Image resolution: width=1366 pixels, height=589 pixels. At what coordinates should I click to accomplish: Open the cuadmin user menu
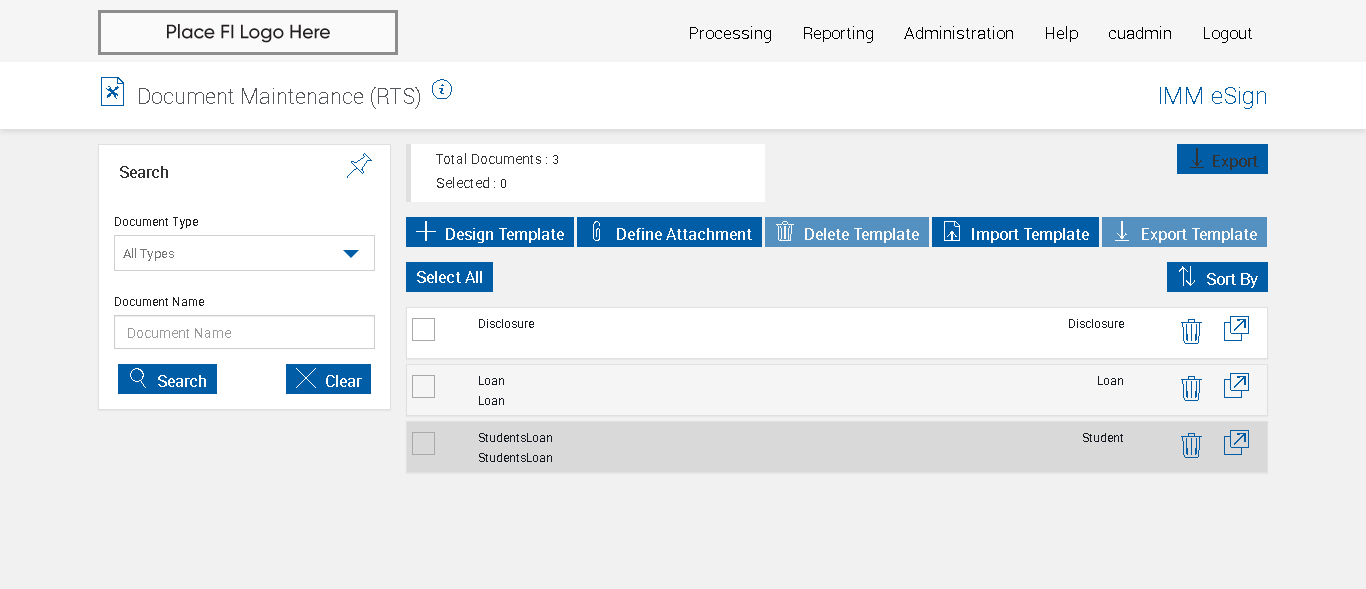[1139, 33]
